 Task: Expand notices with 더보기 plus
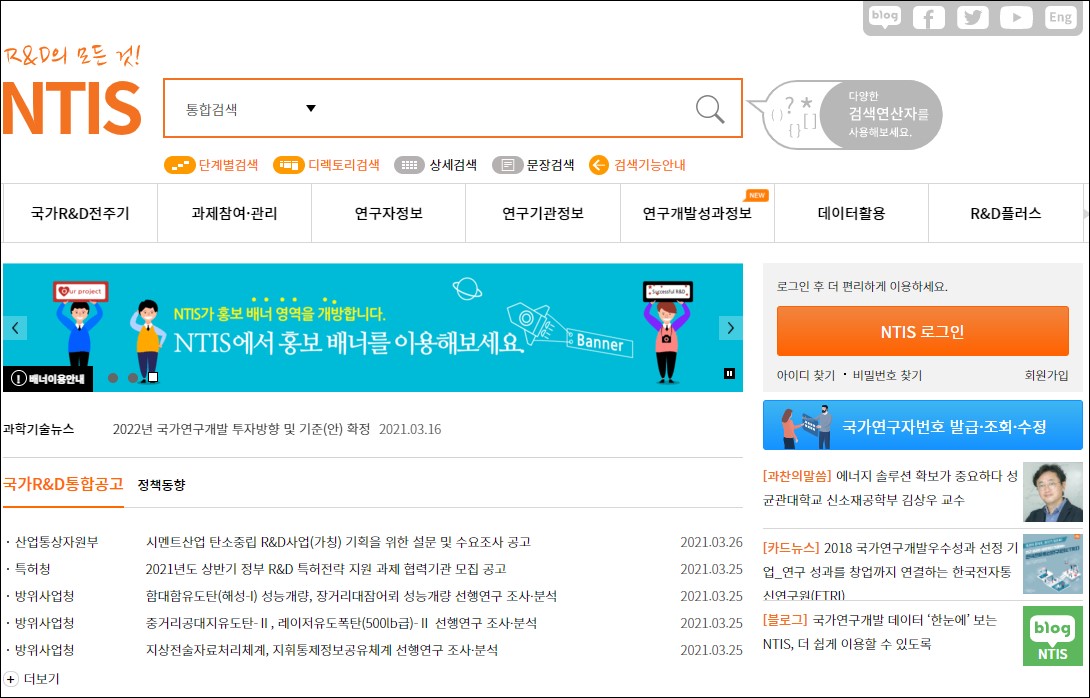pos(31,679)
